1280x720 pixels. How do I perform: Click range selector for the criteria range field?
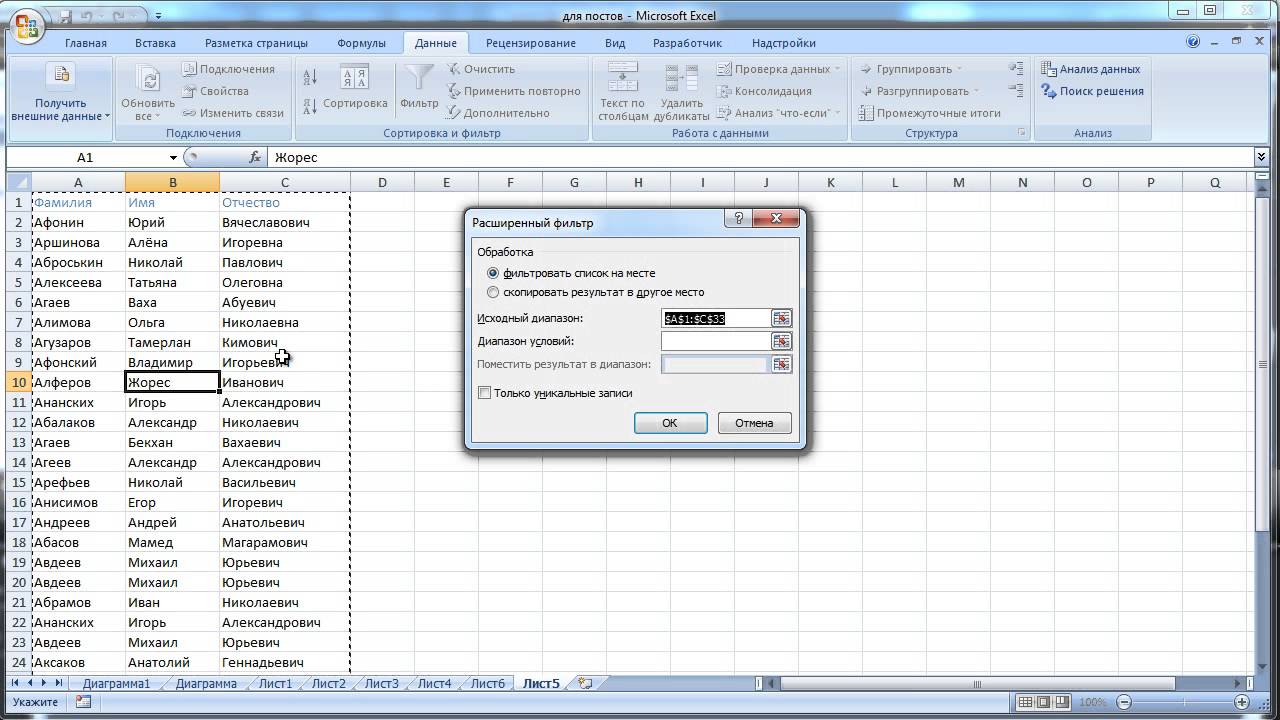click(x=781, y=341)
